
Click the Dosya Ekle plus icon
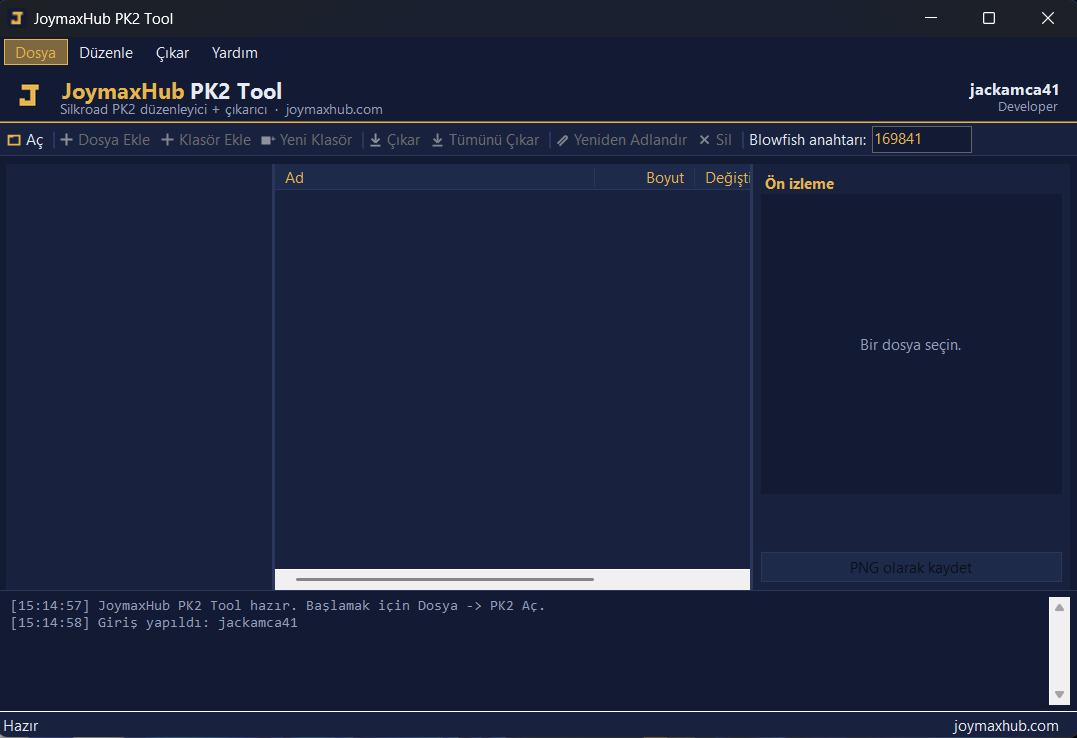[x=67, y=139]
